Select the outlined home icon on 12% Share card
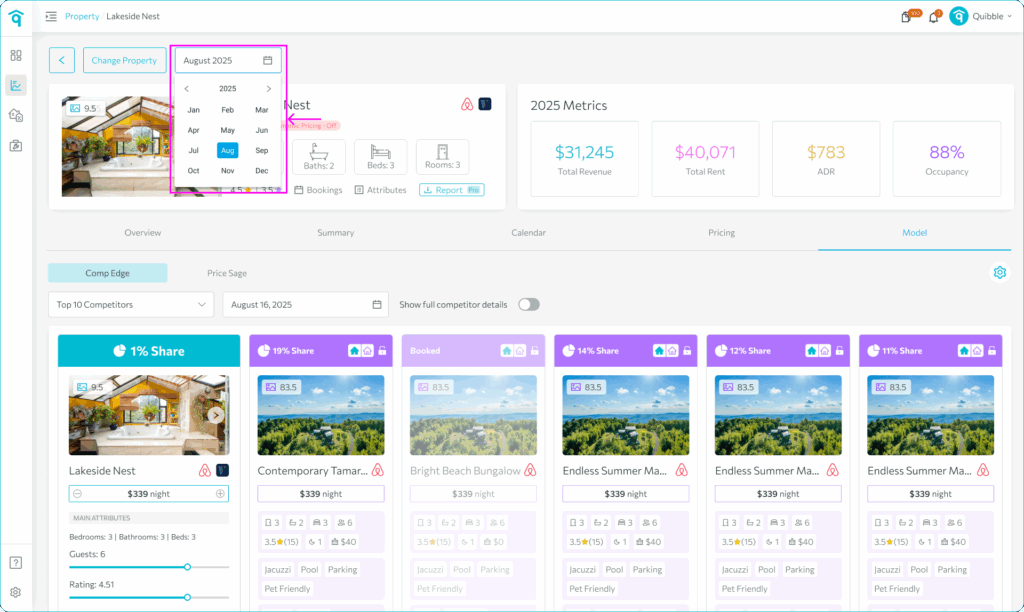 pyautogui.click(x=825, y=351)
